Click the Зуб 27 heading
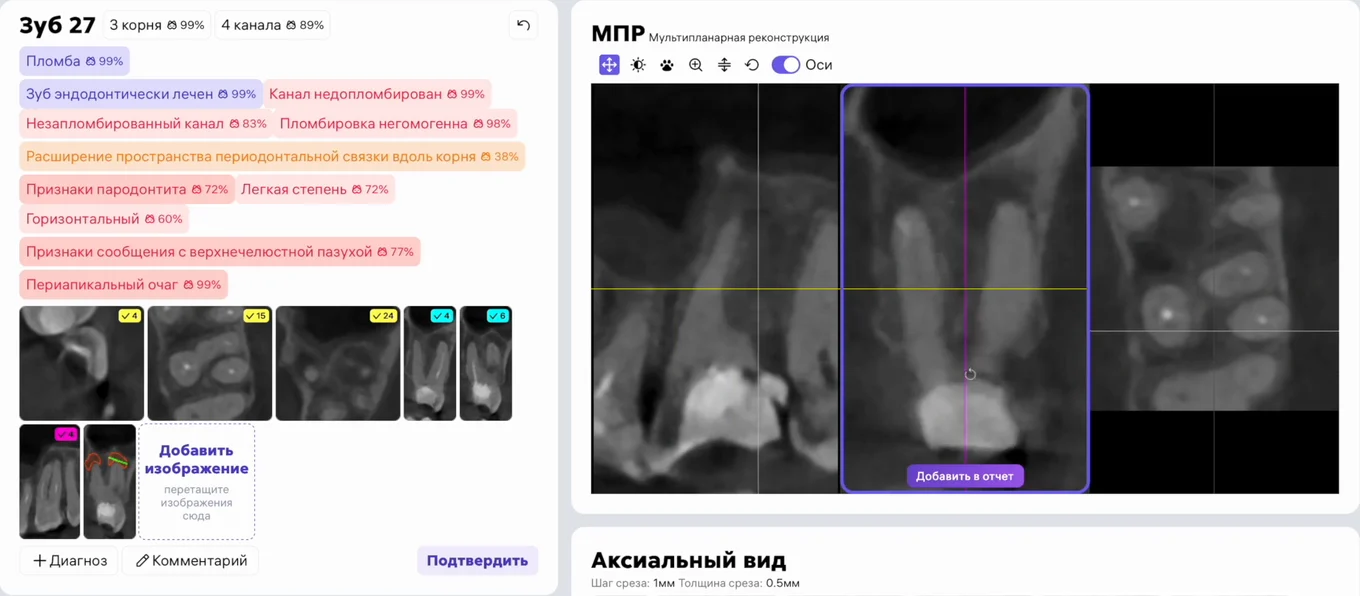1360x596 pixels. [x=57, y=25]
